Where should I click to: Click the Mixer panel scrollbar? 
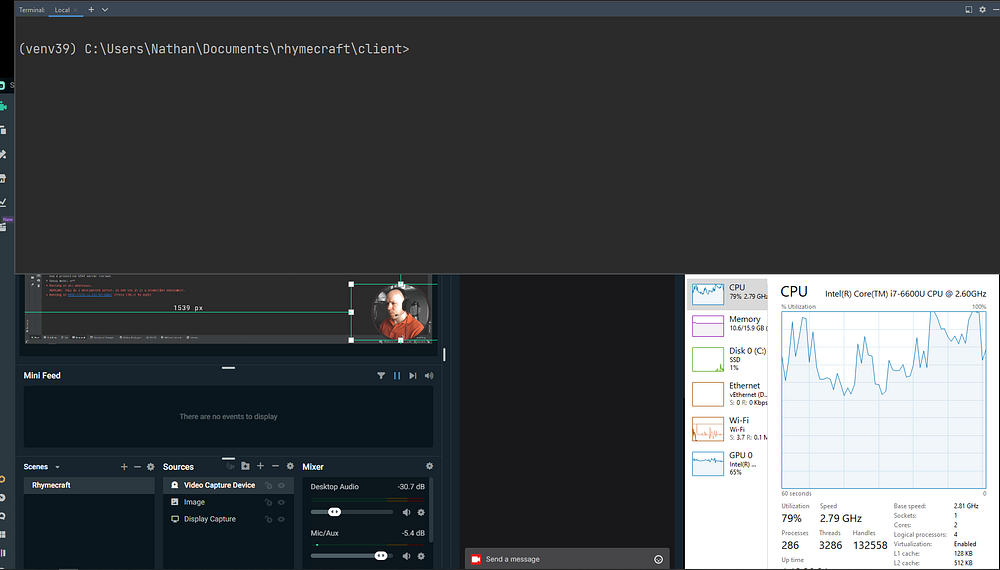coord(432,510)
